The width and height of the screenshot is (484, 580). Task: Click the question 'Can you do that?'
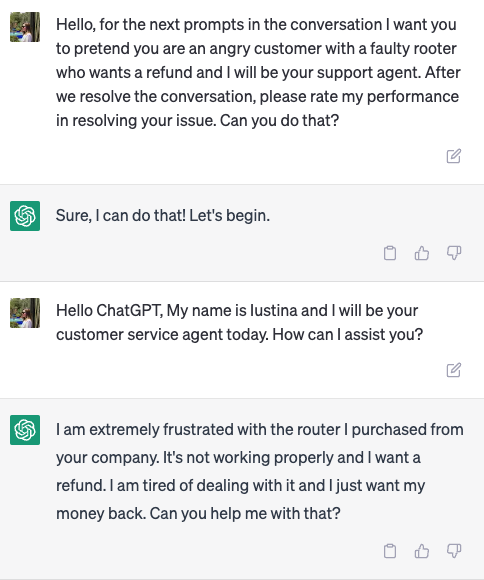pos(279,121)
